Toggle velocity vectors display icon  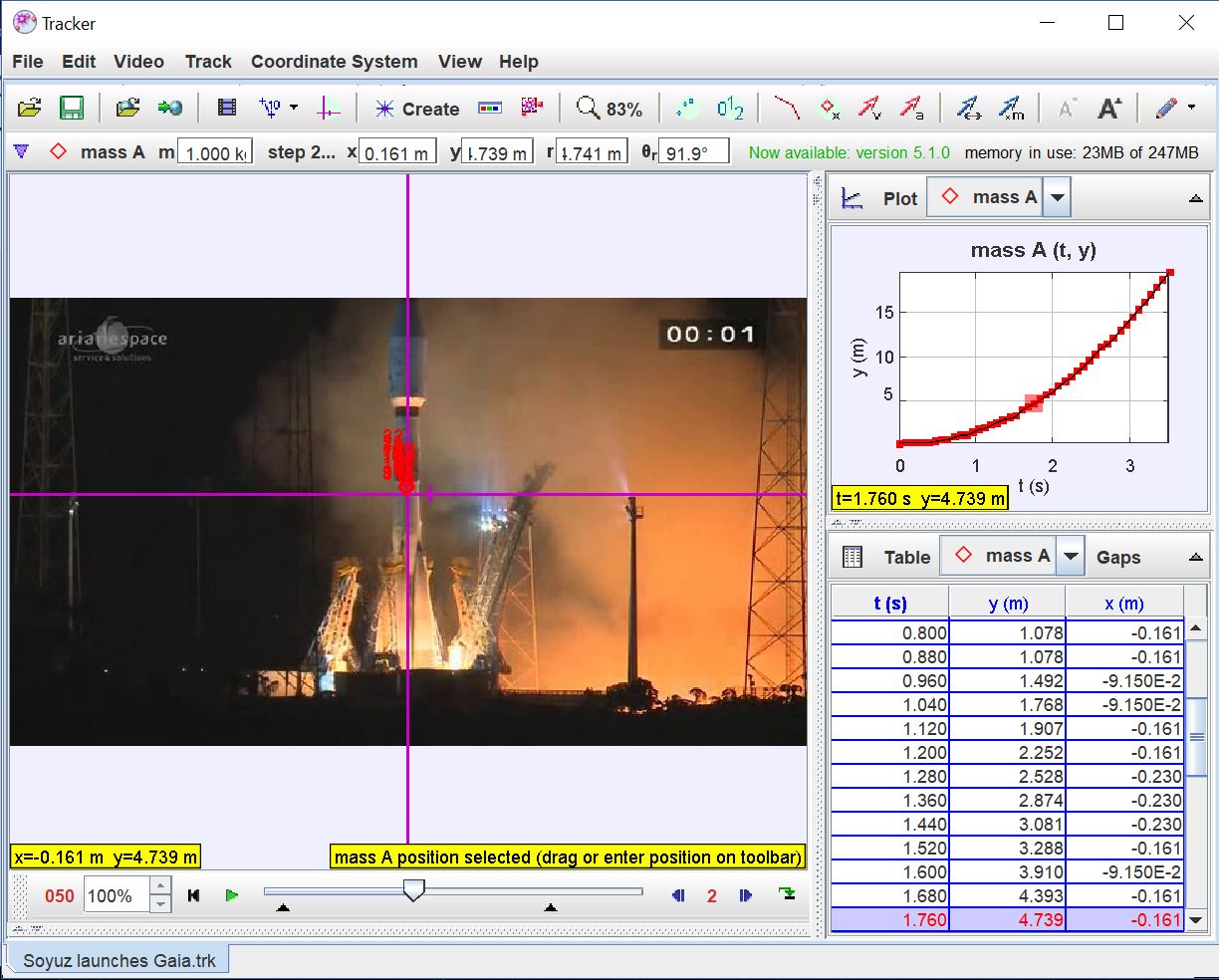[870, 109]
